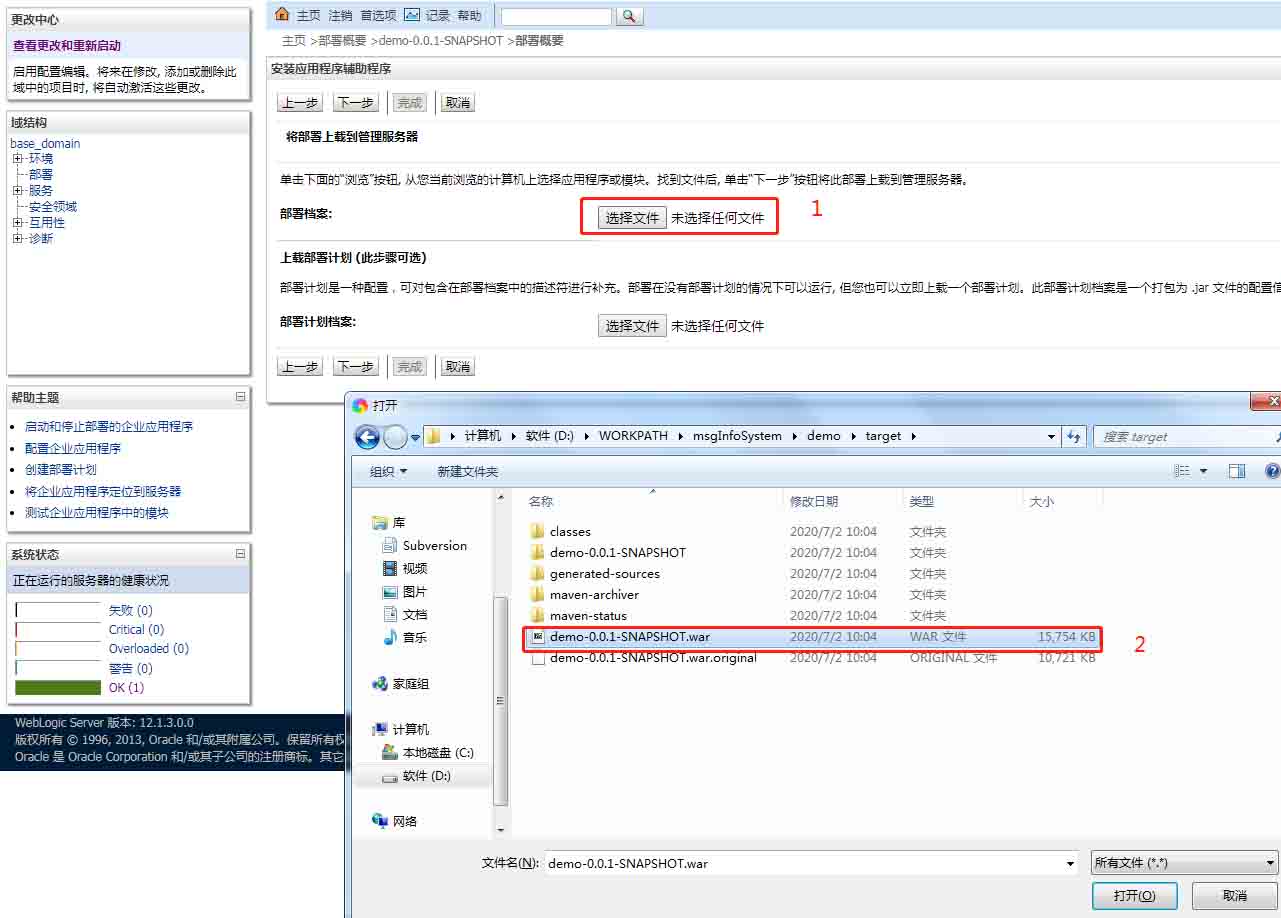Click the OK (1) health status link

[126, 688]
